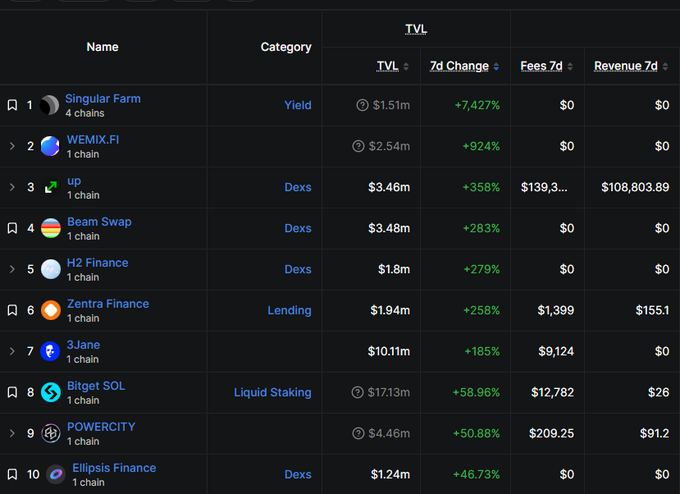This screenshot has height=494, width=680.
Task: Click the $10.11m TVL value
Action: click(x=389, y=351)
